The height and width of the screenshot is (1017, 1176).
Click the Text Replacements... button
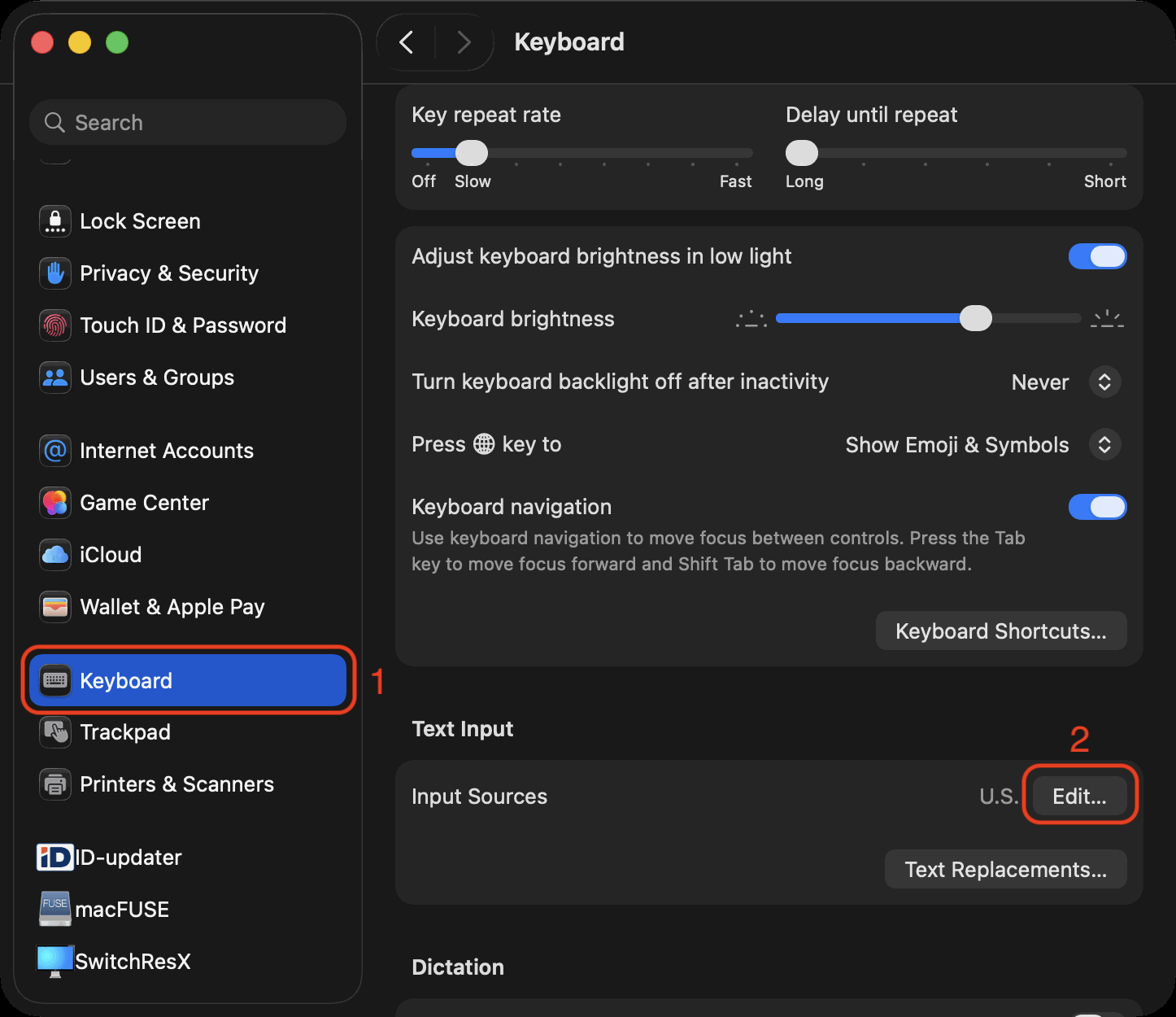pos(1006,870)
